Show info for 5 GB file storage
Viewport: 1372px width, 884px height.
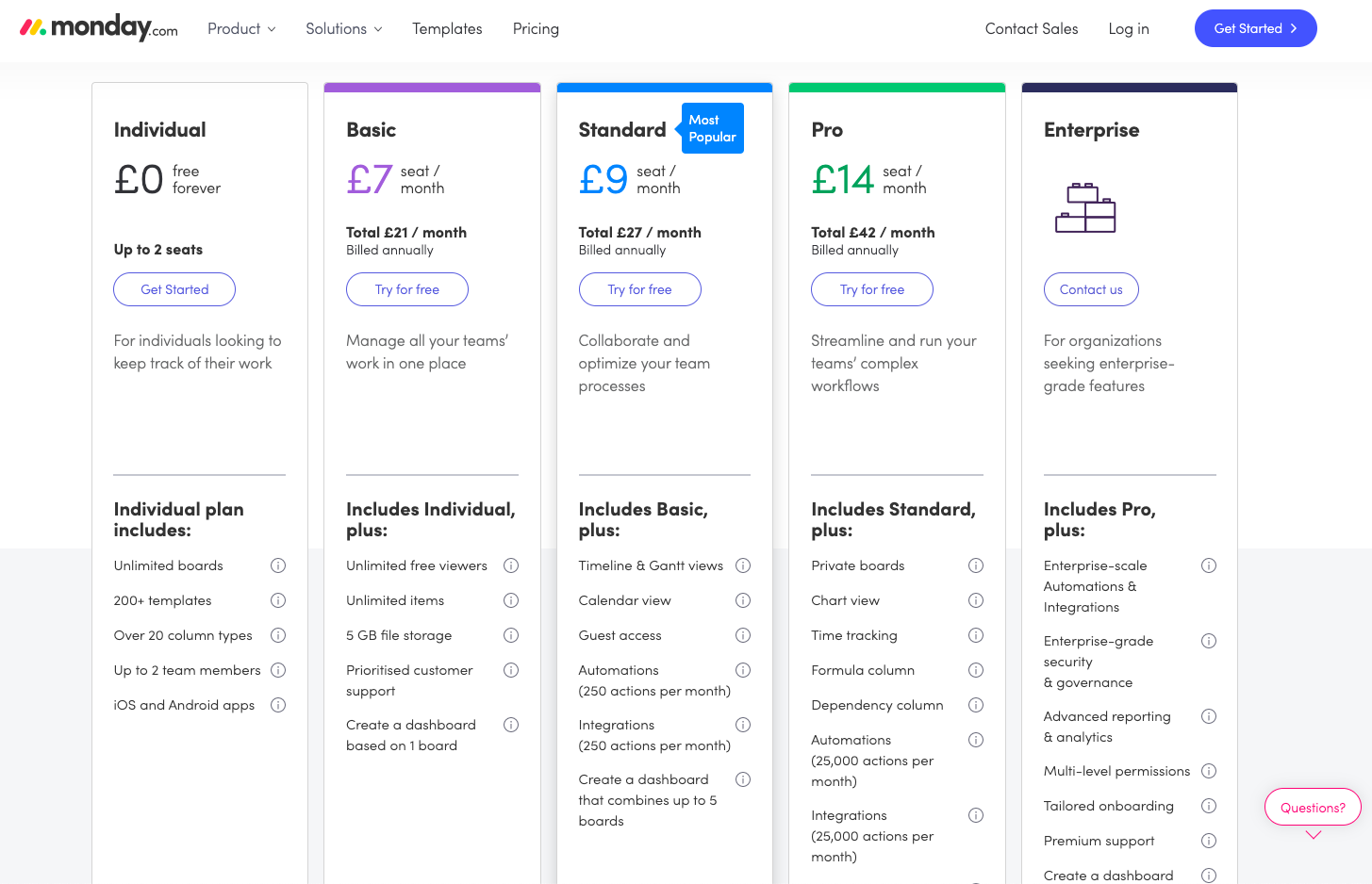coord(511,635)
